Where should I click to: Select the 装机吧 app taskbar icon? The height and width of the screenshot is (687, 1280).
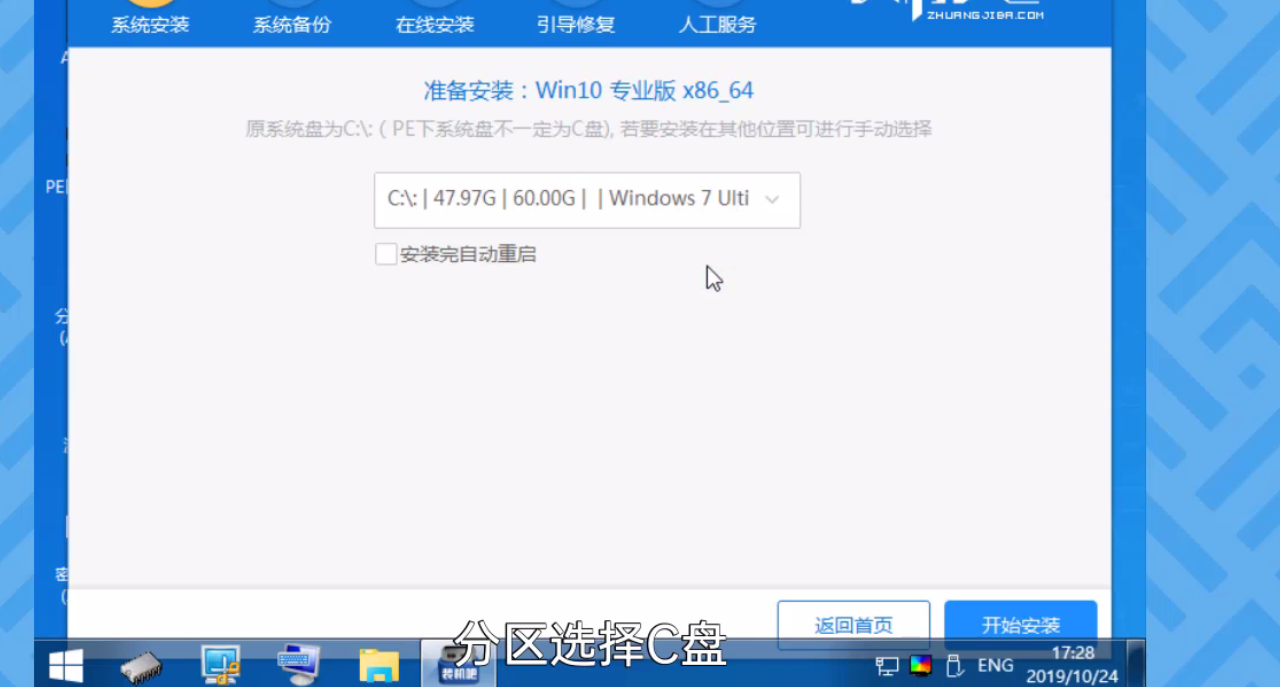(x=458, y=664)
